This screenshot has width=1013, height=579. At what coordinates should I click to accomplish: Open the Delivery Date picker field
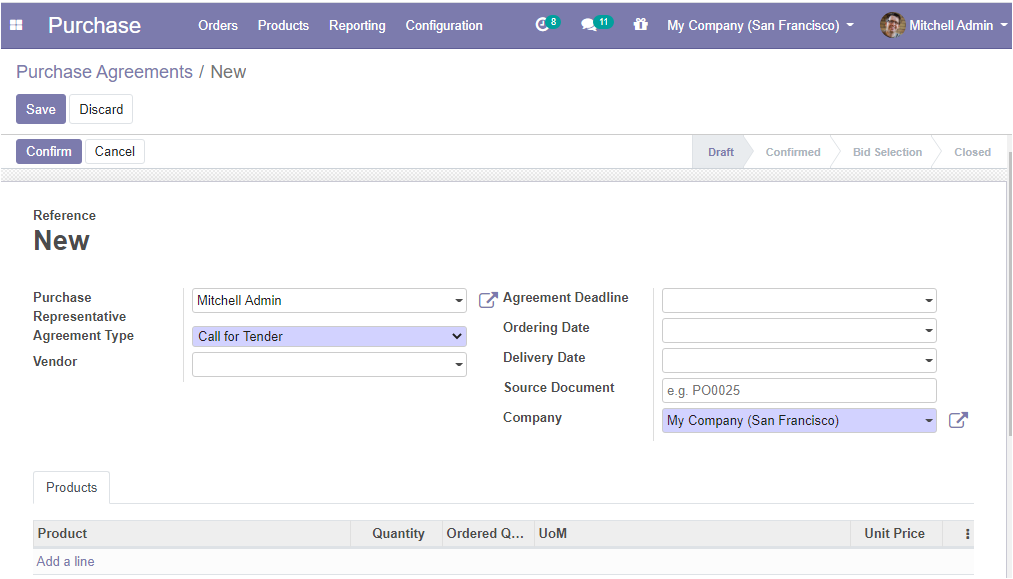[799, 360]
